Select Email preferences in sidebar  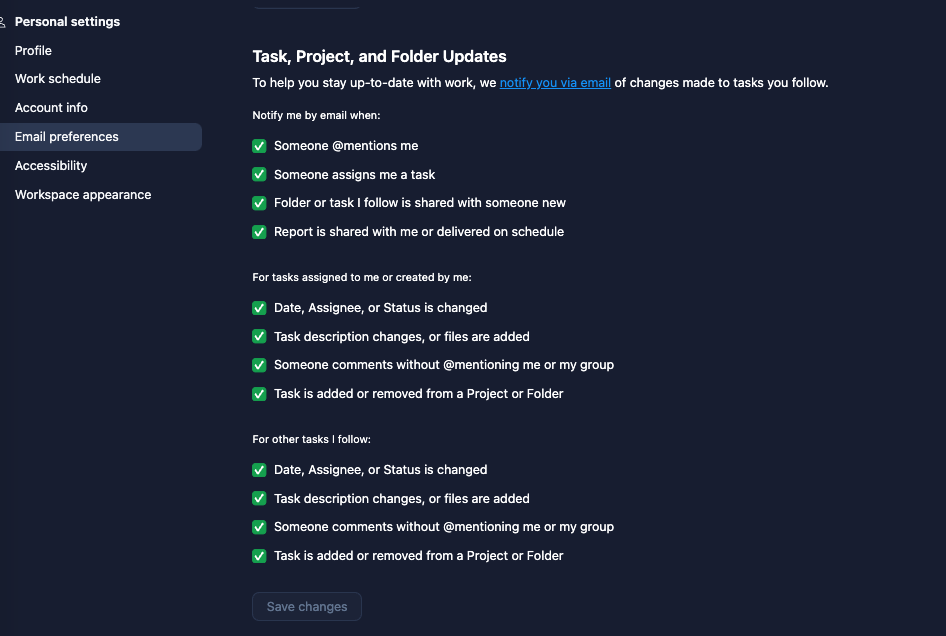point(67,137)
